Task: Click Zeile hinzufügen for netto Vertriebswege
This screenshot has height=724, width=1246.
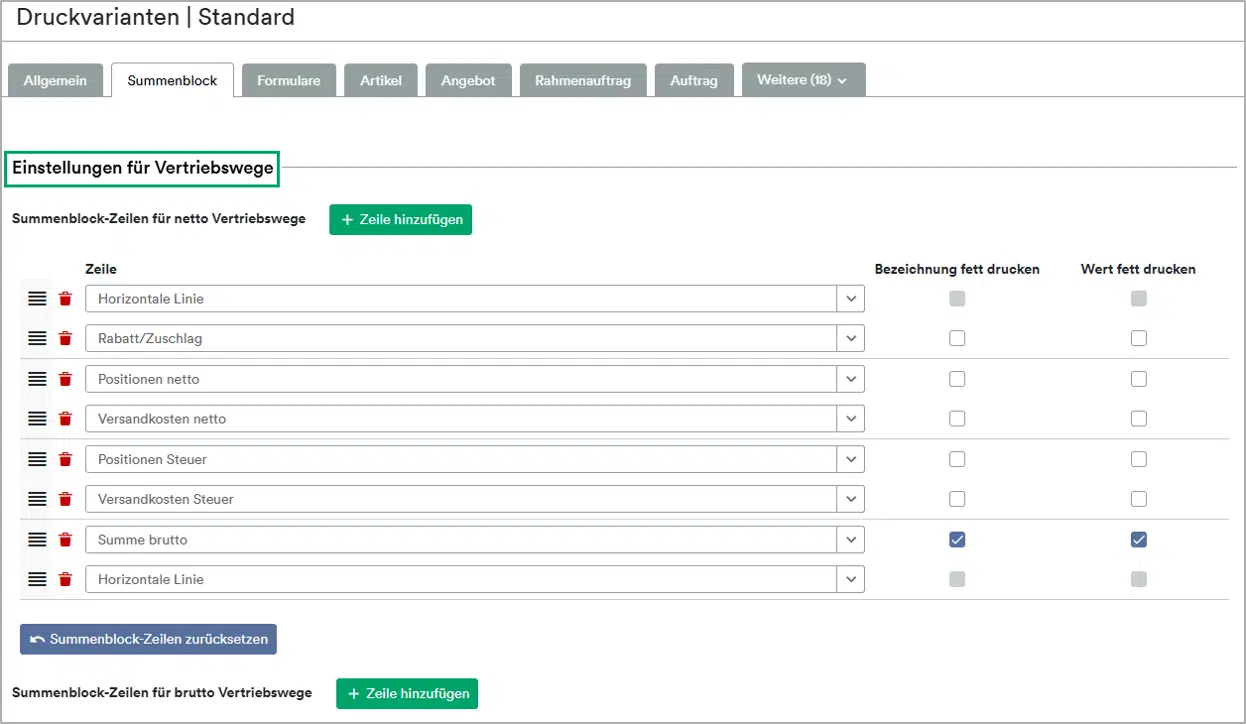Action: (400, 220)
